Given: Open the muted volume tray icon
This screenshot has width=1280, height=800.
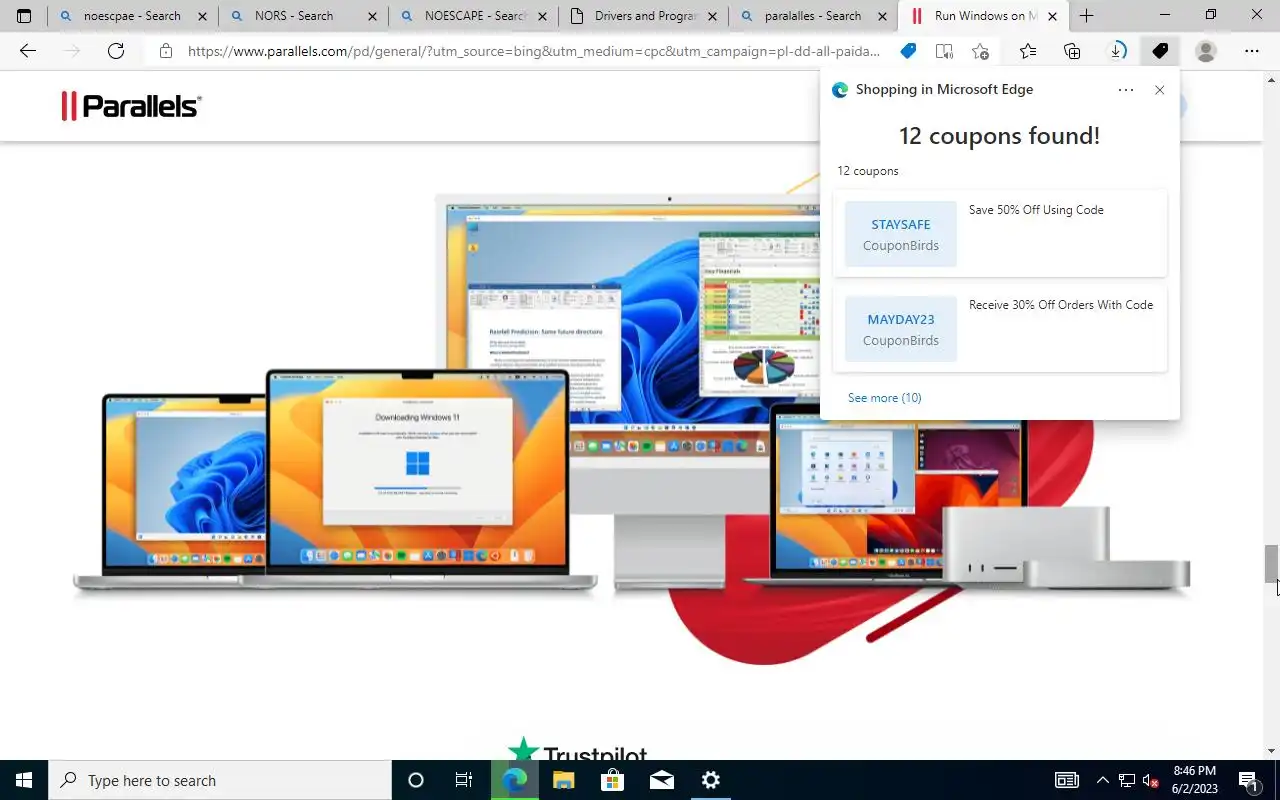Looking at the screenshot, I should tap(1150, 780).
